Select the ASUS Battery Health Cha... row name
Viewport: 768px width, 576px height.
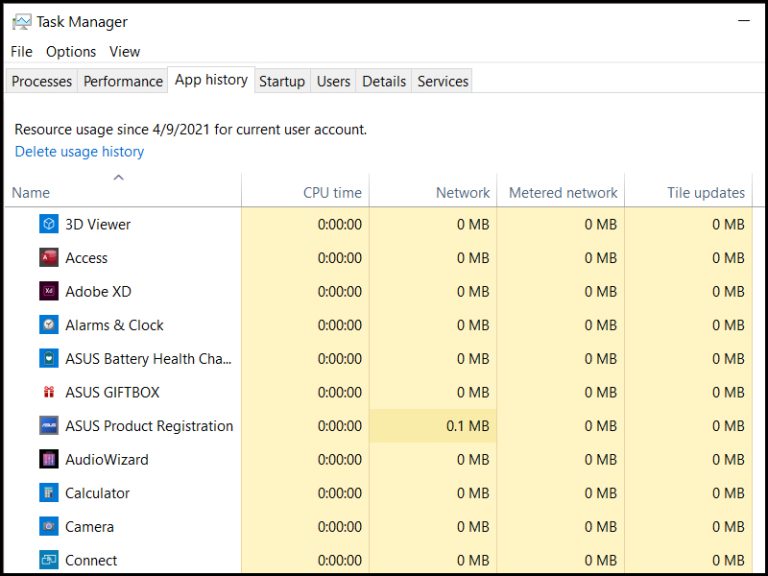pos(148,359)
